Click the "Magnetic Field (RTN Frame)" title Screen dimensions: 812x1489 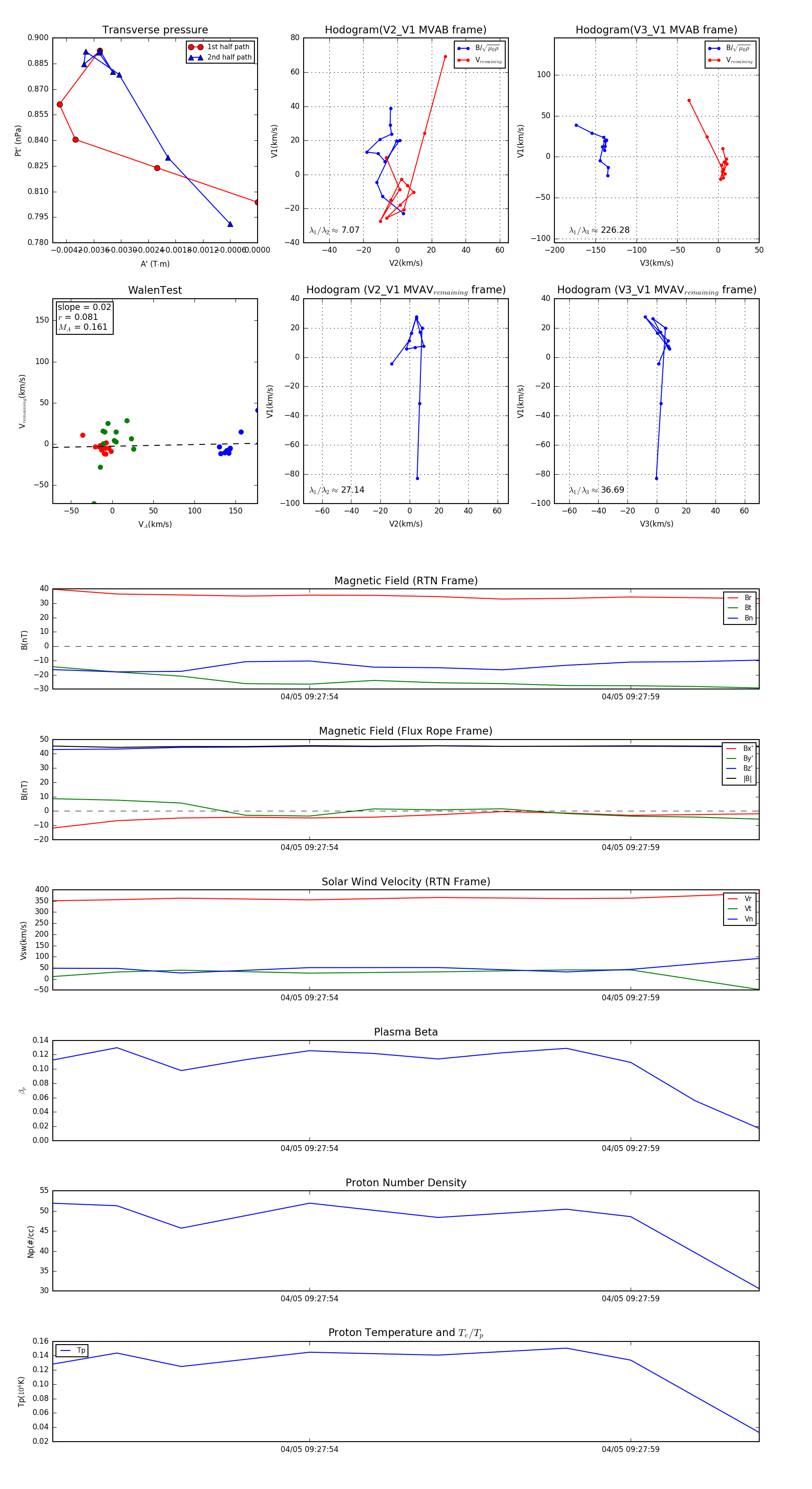click(x=406, y=581)
